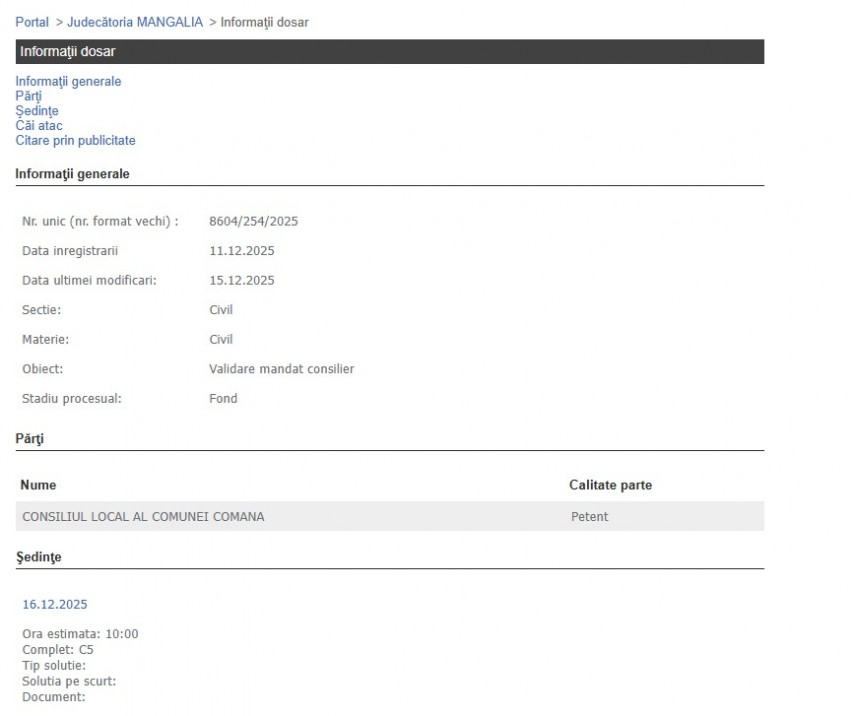The image size is (855, 716).
Task: Open the Portal breadcrumb link
Action: pyautogui.click(x=32, y=22)
